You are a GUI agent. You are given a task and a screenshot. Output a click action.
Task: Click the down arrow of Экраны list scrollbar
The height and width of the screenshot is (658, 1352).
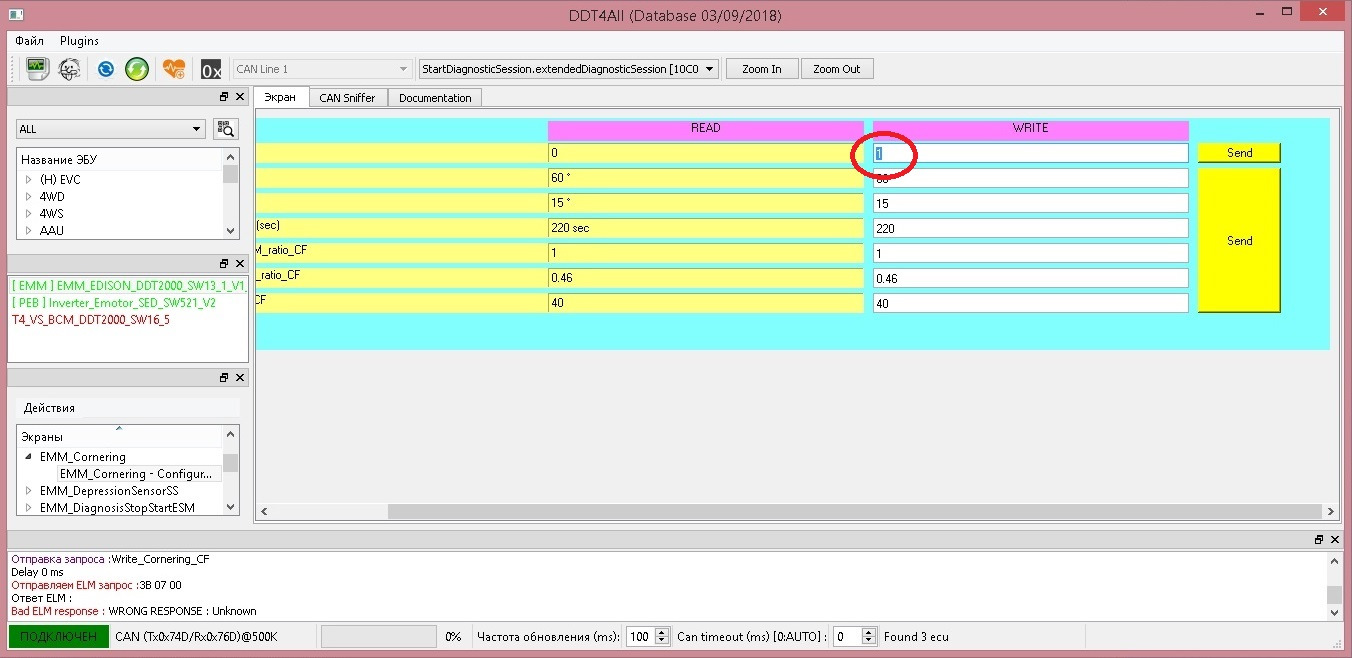click(231, 506)
